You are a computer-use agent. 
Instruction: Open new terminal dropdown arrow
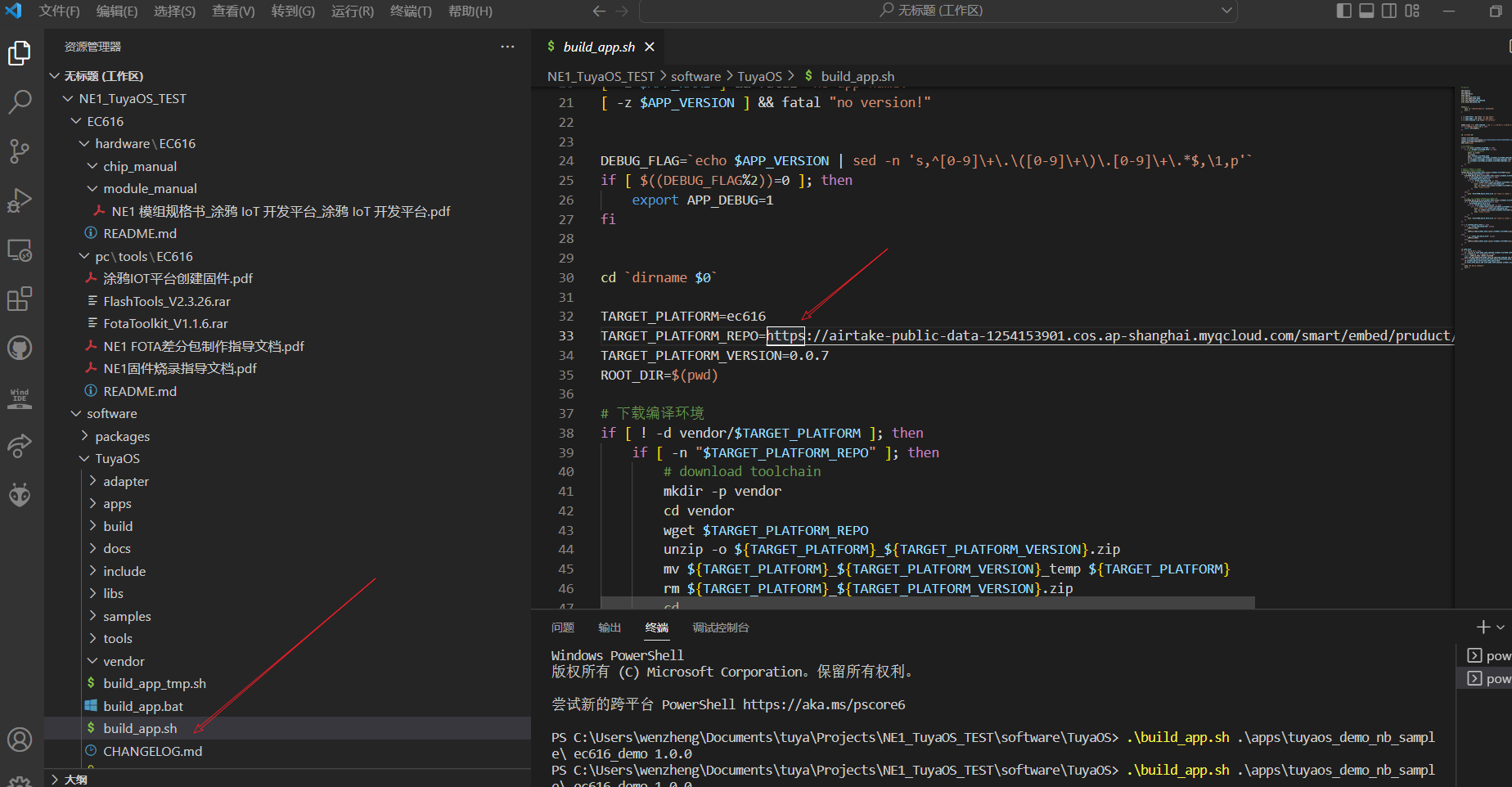[x=1501, y=627]
